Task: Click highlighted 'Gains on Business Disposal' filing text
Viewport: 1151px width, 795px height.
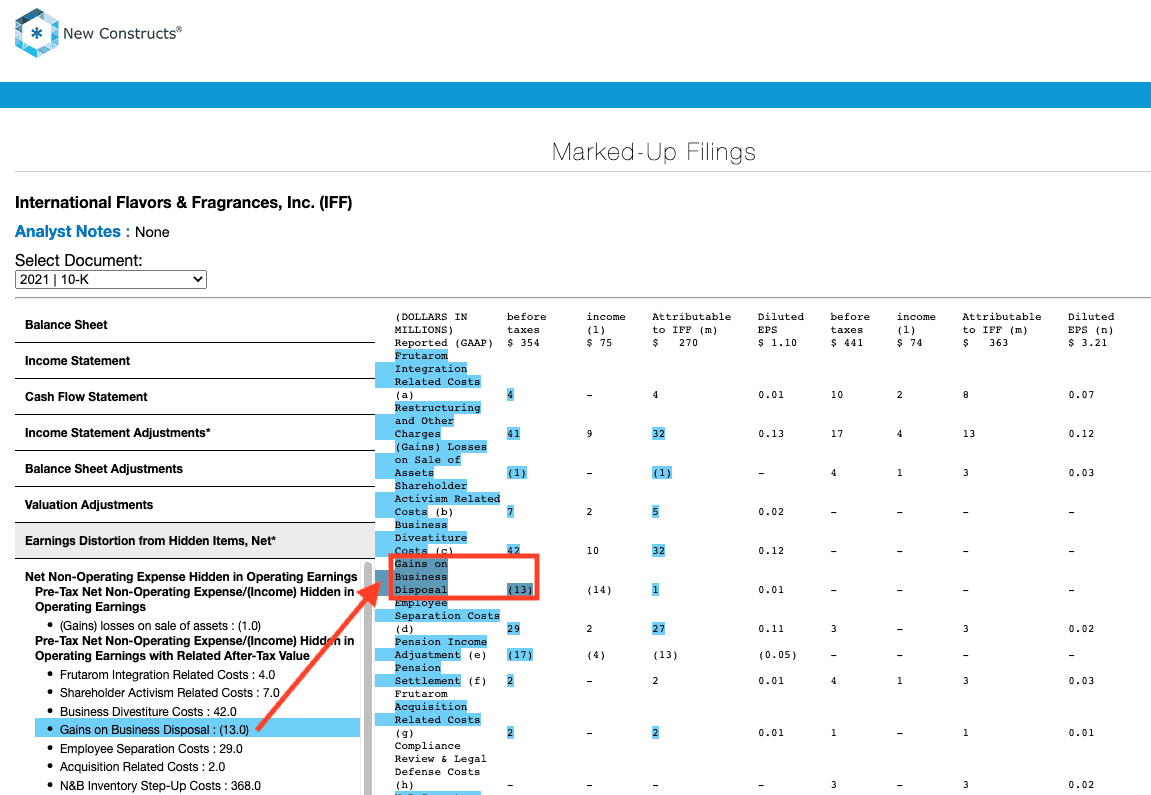Action: 421,577
